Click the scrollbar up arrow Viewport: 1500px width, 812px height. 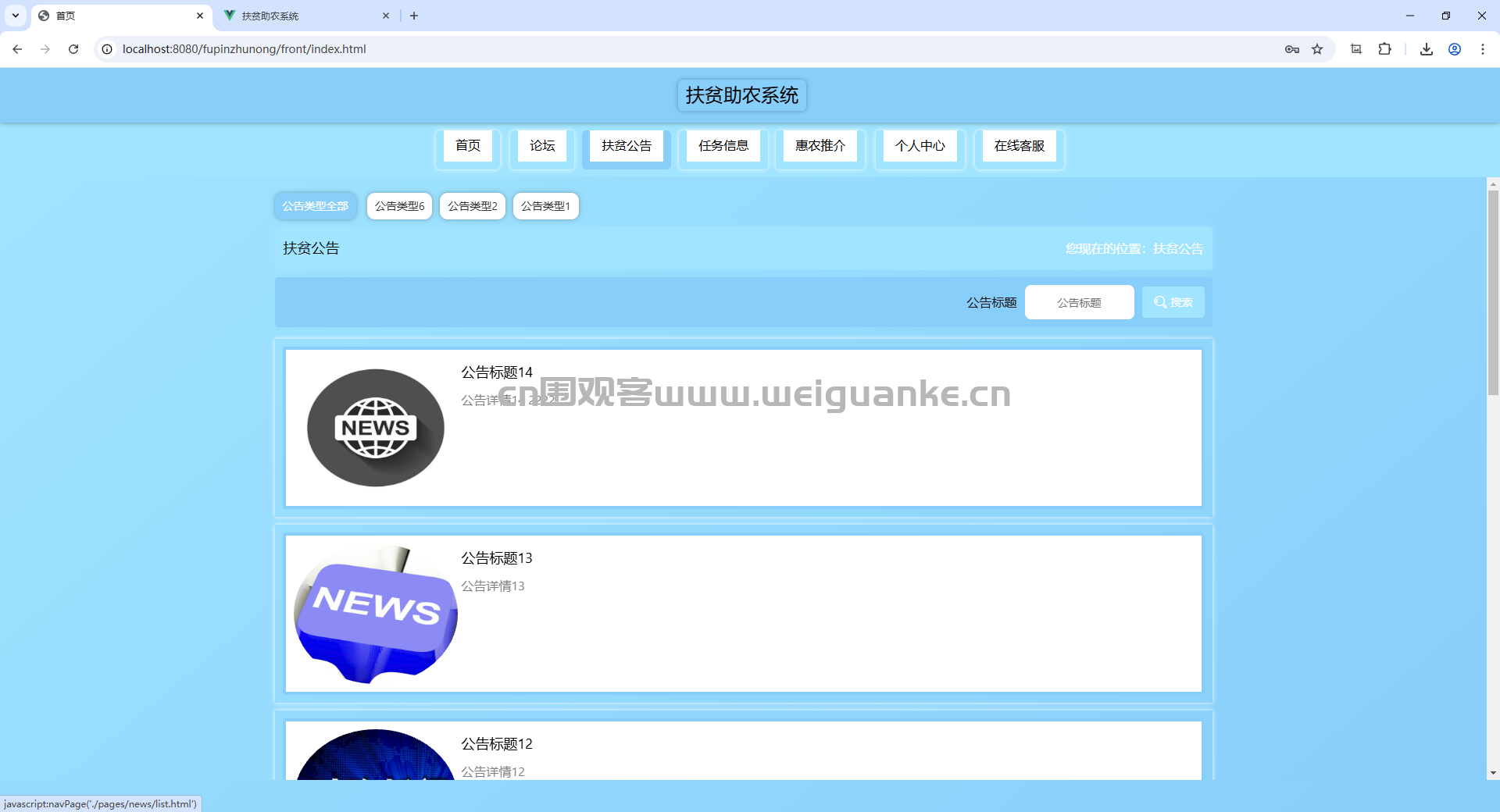tap(1493, 184)
